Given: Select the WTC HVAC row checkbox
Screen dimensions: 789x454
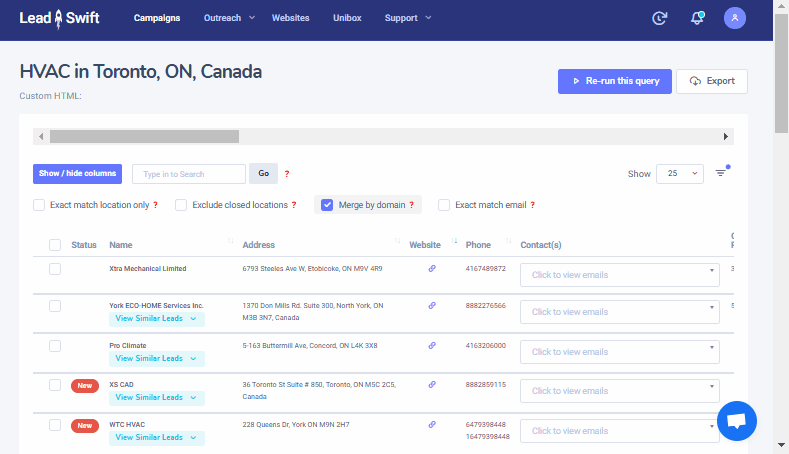Looking at the screenshot, I should (x=55, y=425).
